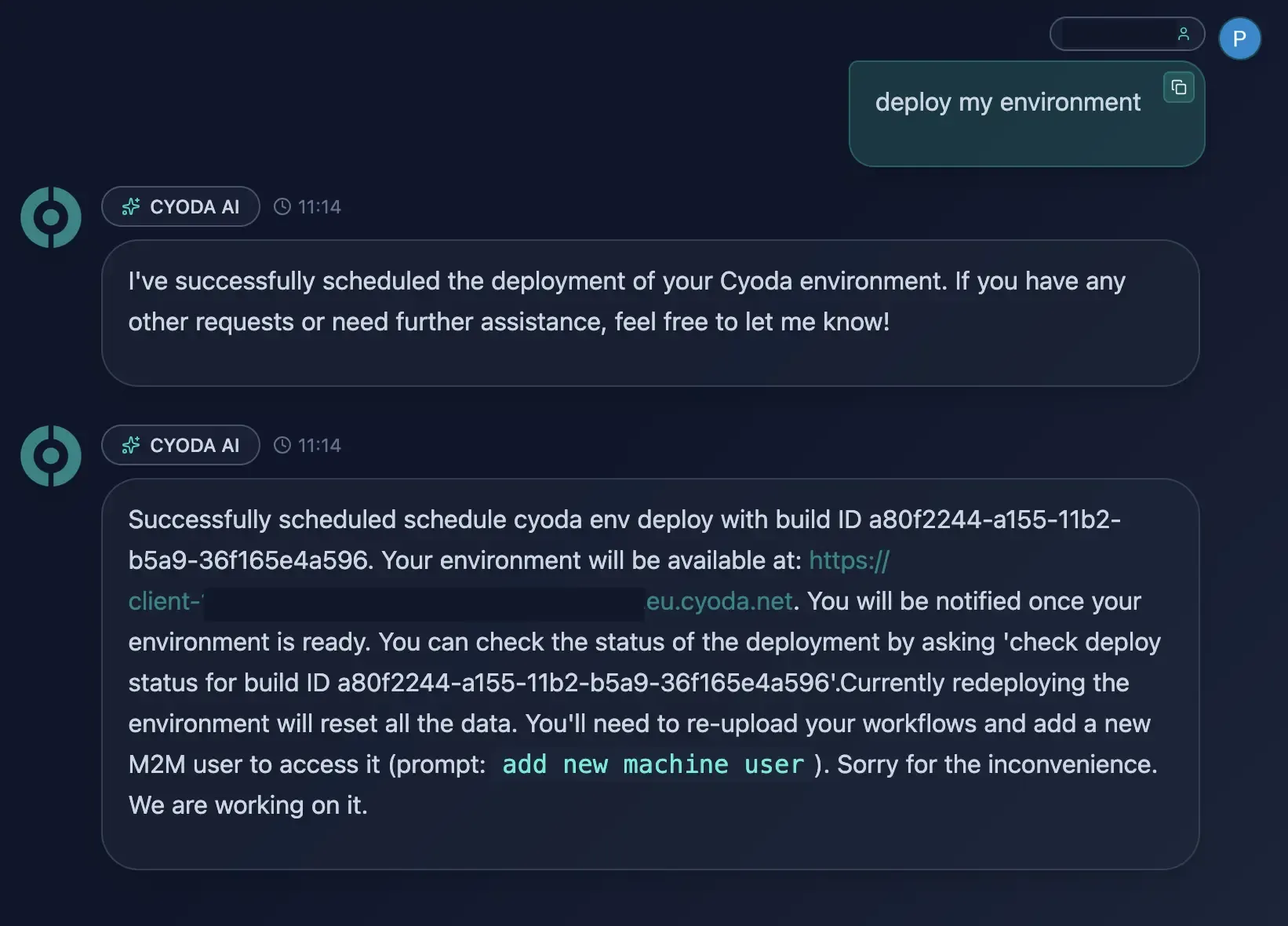The height and width of the screenshot is (926, 1288).
Task: Click the https:// portion of the environment URL
Action: tap(848, 560)
